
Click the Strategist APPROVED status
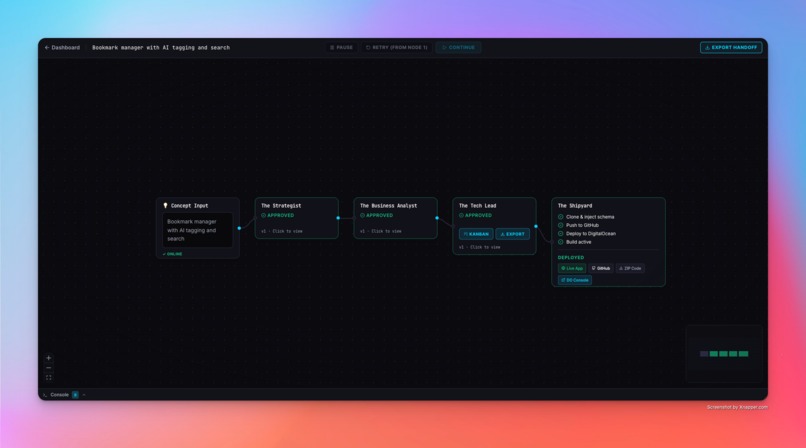point(278,215)
